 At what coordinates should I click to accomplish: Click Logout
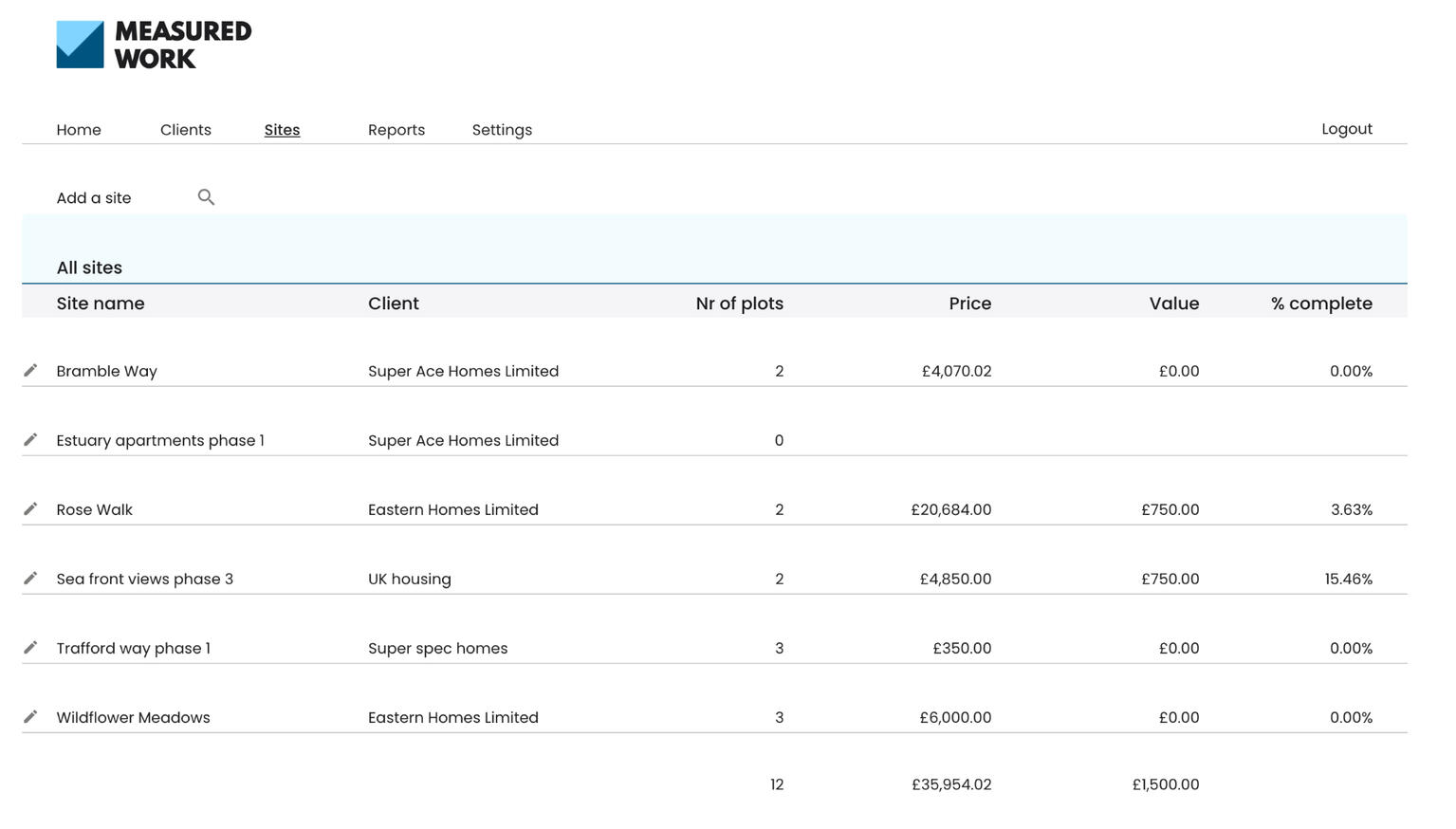[x=1347, y=129]
